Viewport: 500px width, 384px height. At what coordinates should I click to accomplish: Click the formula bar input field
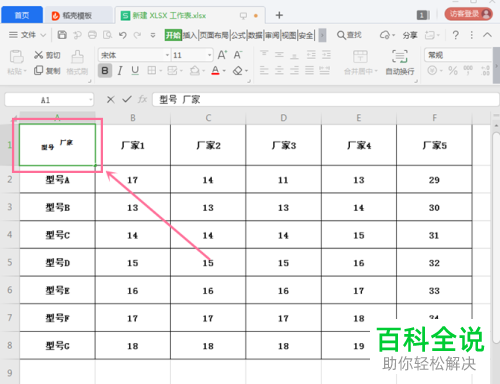click(326, 99)
